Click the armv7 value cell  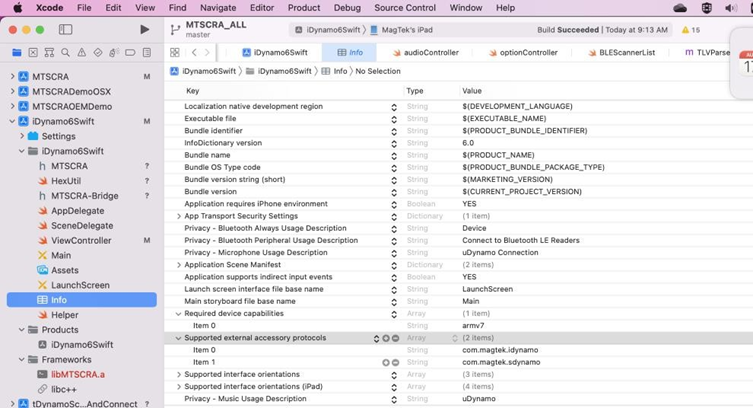point(473,325)
